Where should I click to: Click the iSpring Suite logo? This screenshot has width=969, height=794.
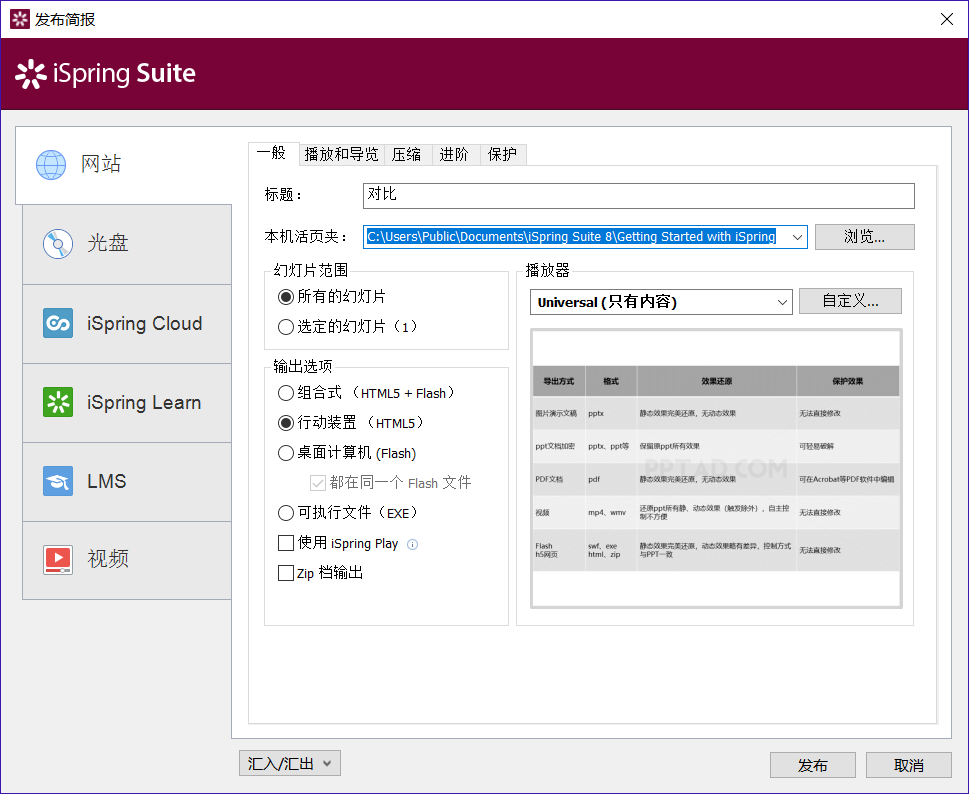(105, 74)
